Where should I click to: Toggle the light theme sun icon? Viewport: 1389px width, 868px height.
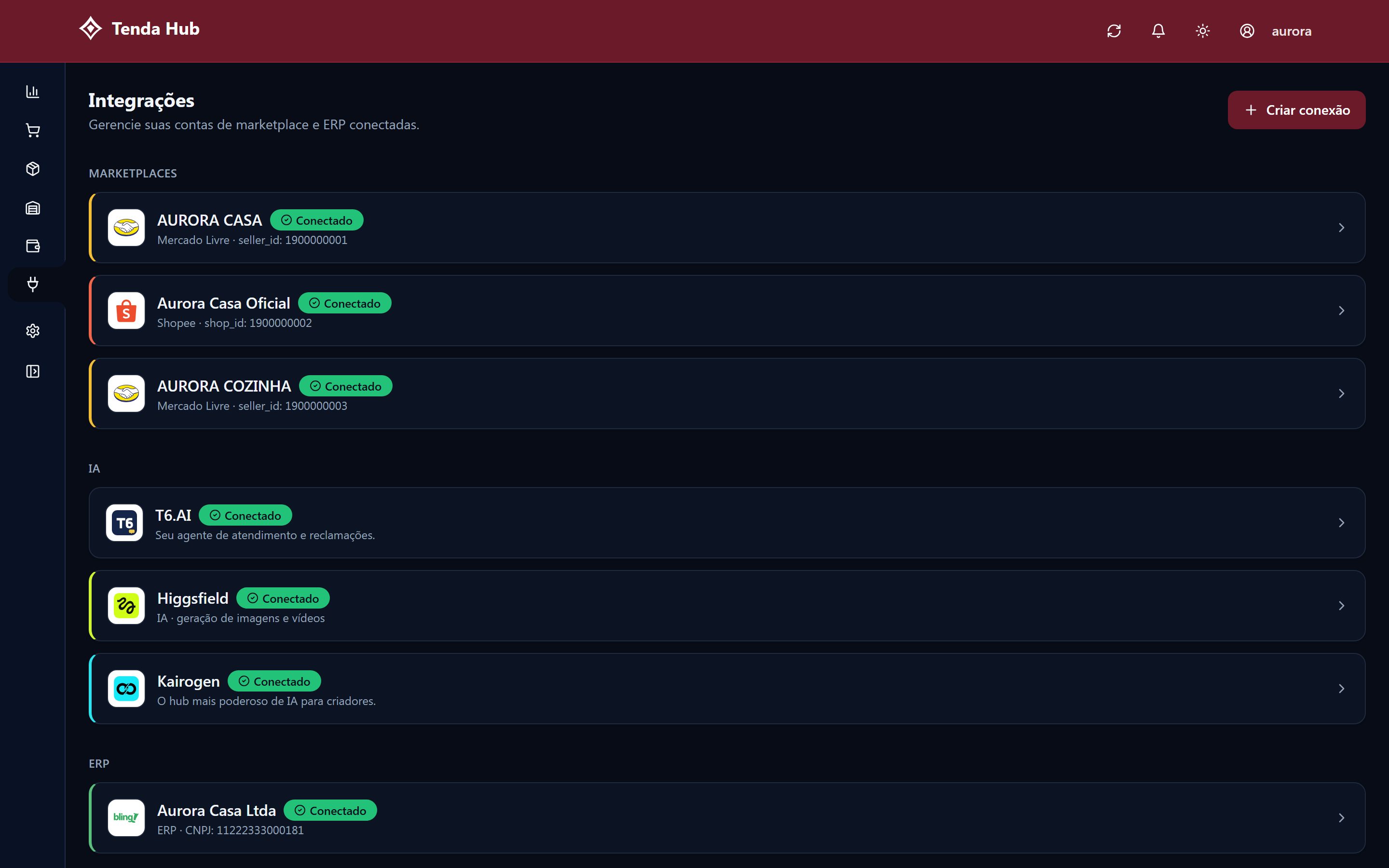[x=1202, y=31]
